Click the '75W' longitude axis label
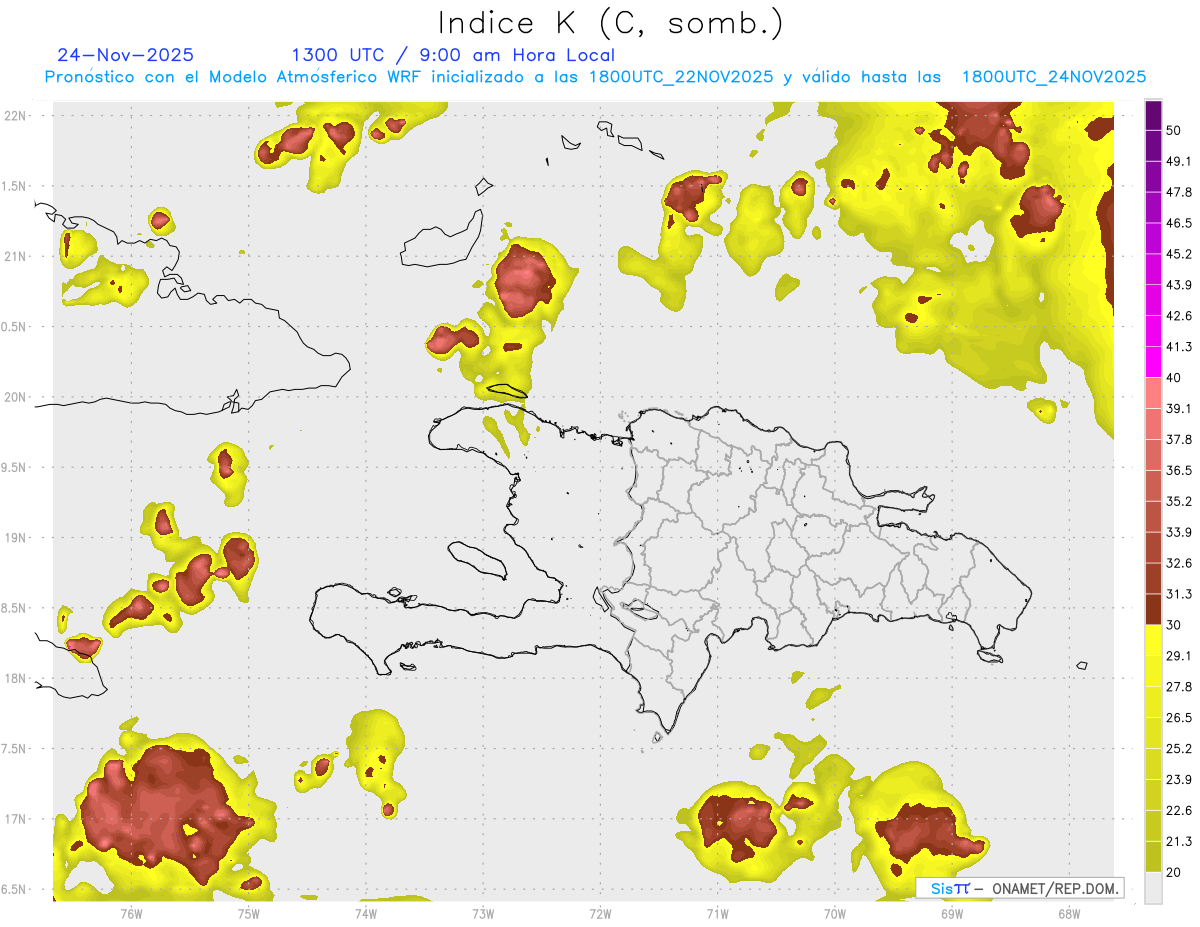Screen dimensions: 1200x927 (x=248, y=913)
